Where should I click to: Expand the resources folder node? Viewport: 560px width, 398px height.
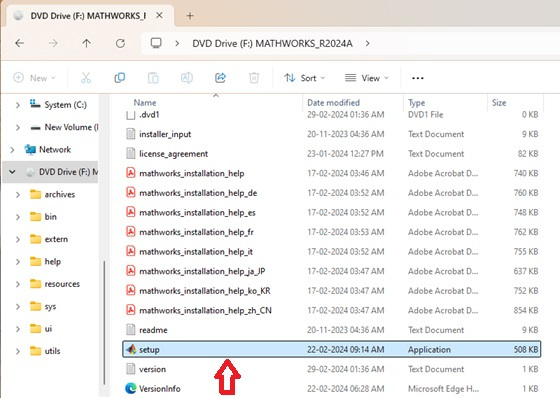pyautogui.click(x=18, y=284)
